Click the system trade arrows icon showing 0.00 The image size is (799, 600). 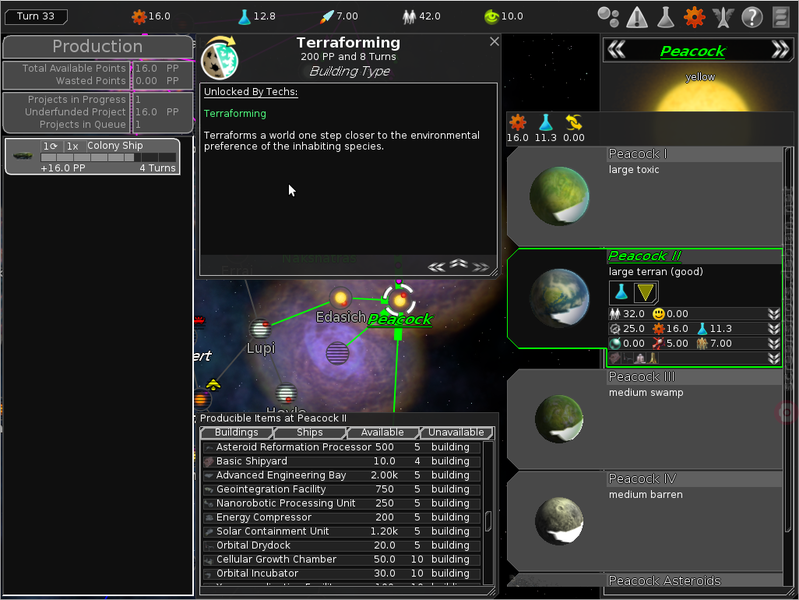pyautogui.click(x=574, y=123)
